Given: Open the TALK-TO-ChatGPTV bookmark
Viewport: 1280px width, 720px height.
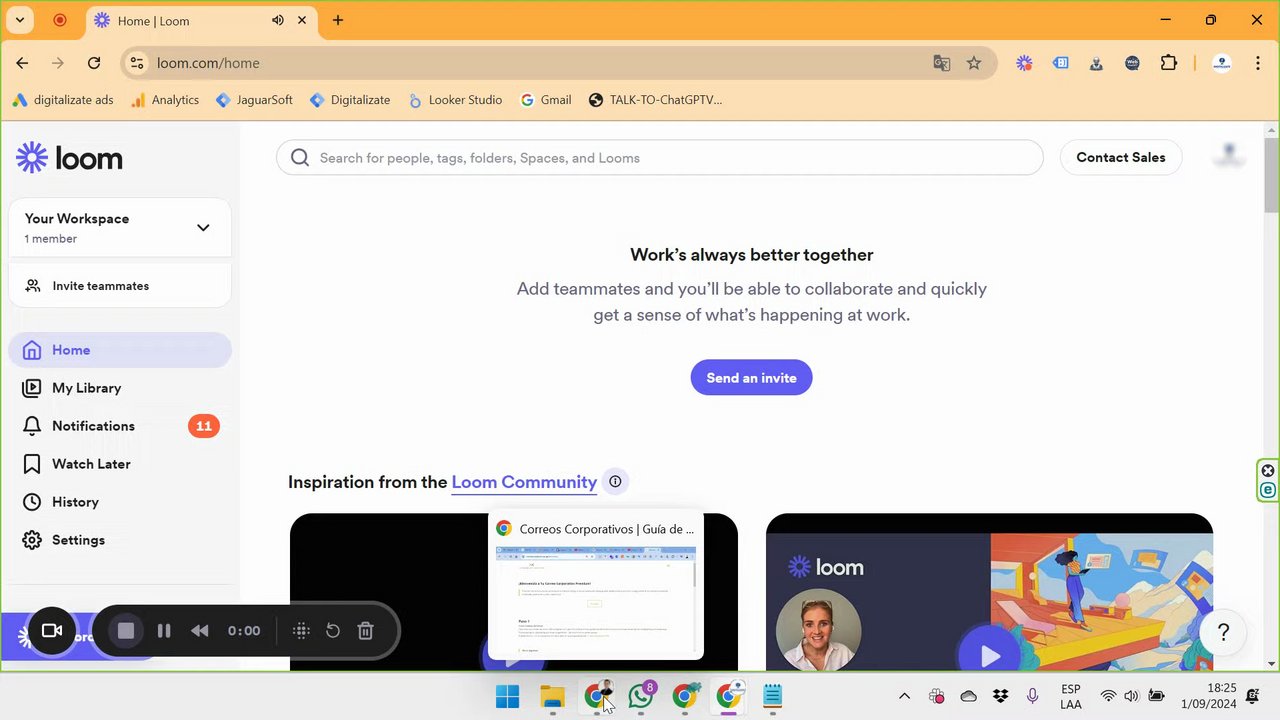Looking at the screenshot, I should 656,100.
